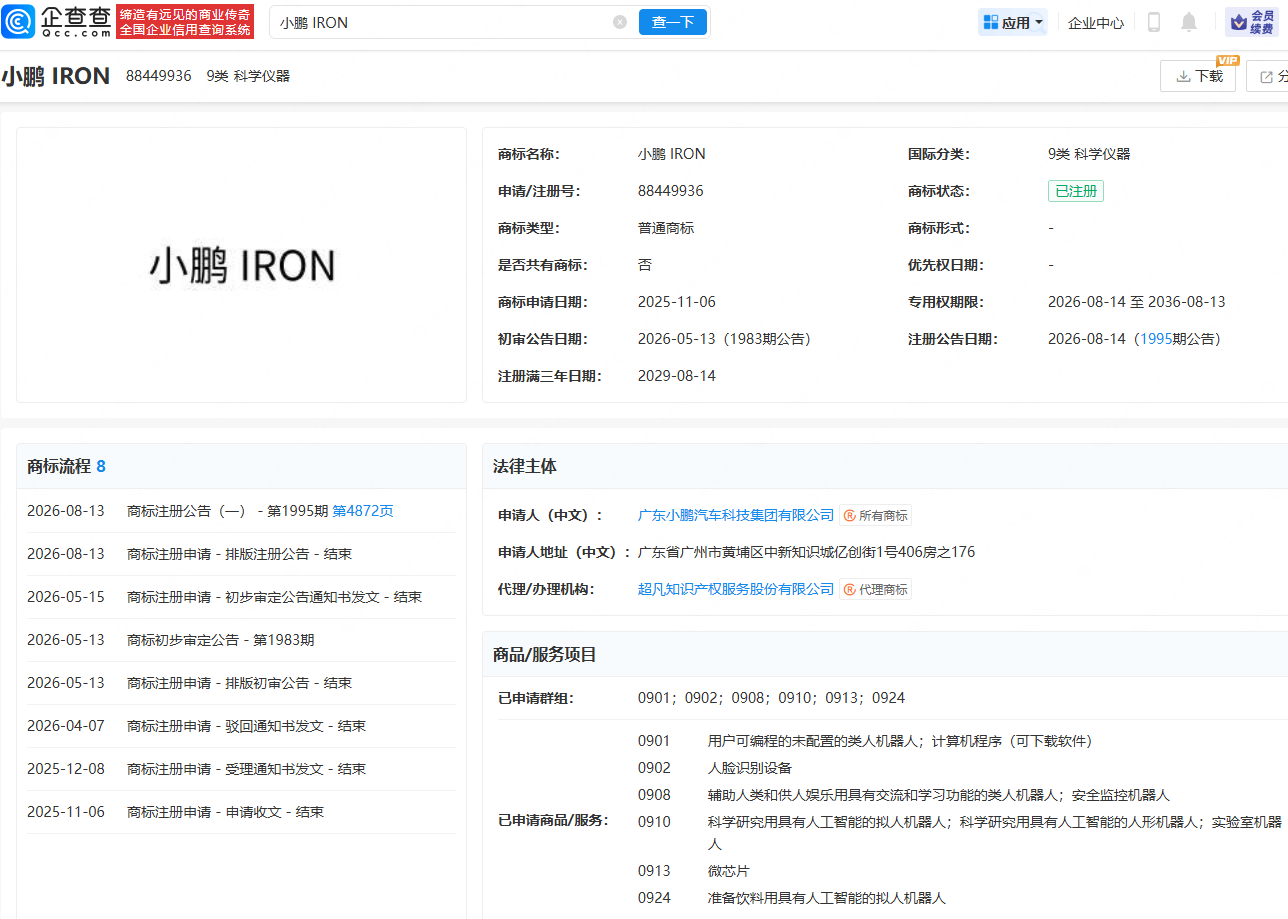Click the 申请/注册号 value 88449936
The image size is (1288, 919).
tap(671, 191)
